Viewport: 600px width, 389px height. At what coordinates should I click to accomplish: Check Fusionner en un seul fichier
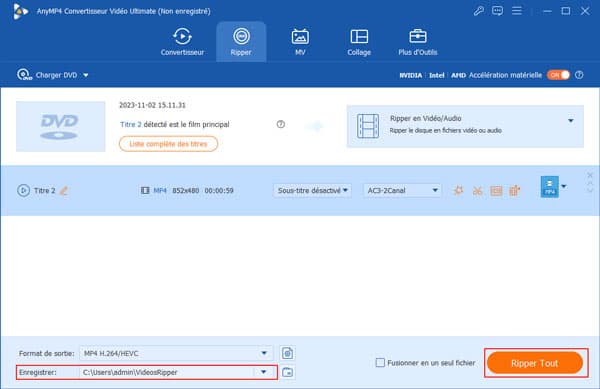[x=380, y=363]
